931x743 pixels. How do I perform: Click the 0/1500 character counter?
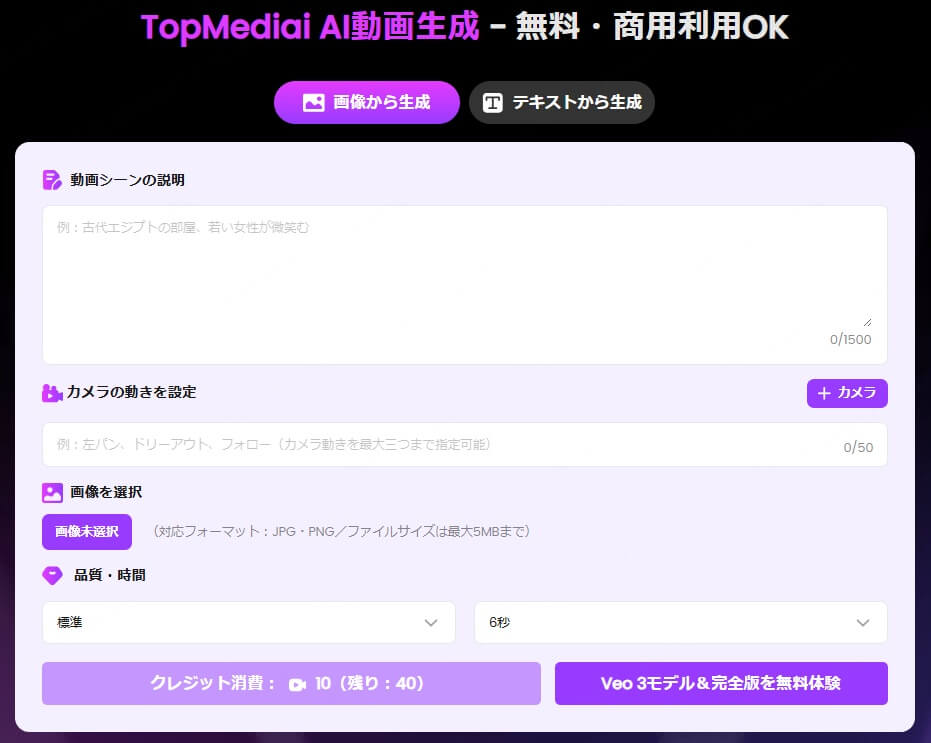850,340
